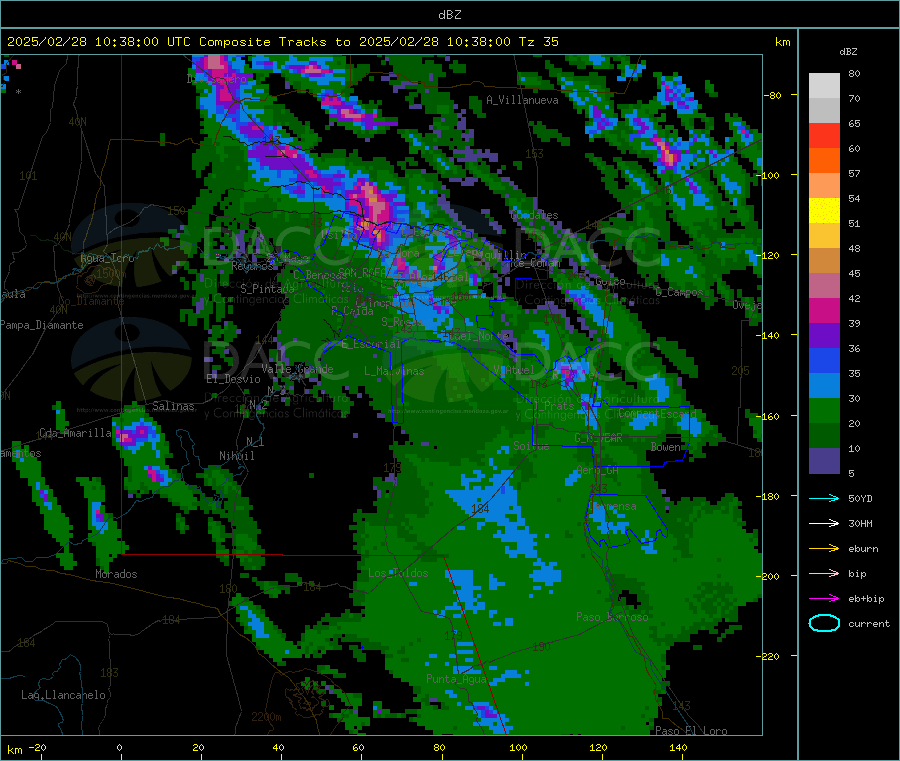This screenshot has width=900, height=761.
Task: Click the 'El_Desvio' map label
Action: 233,379
